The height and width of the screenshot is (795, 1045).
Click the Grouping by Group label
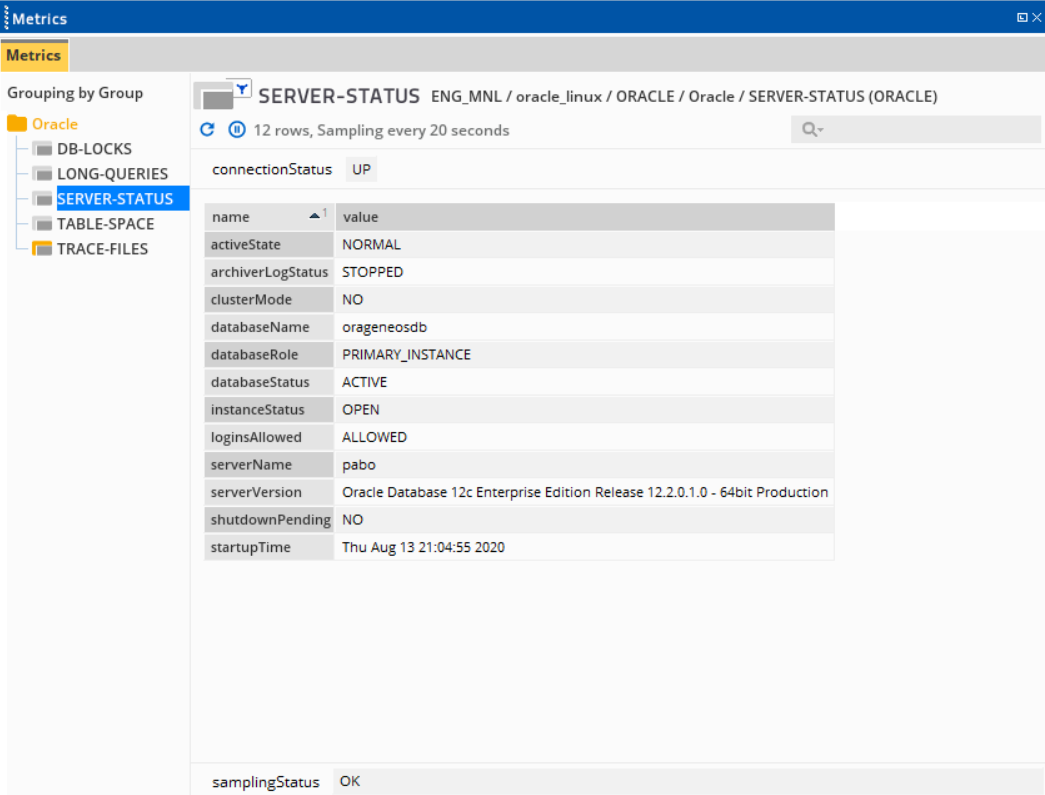point(75,93)
